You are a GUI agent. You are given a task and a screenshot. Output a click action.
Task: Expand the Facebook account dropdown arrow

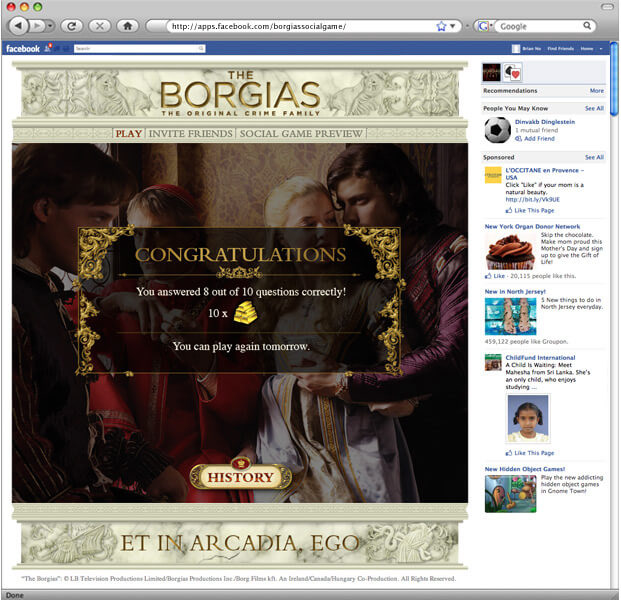pyautogui.click(x=601, y=49)
